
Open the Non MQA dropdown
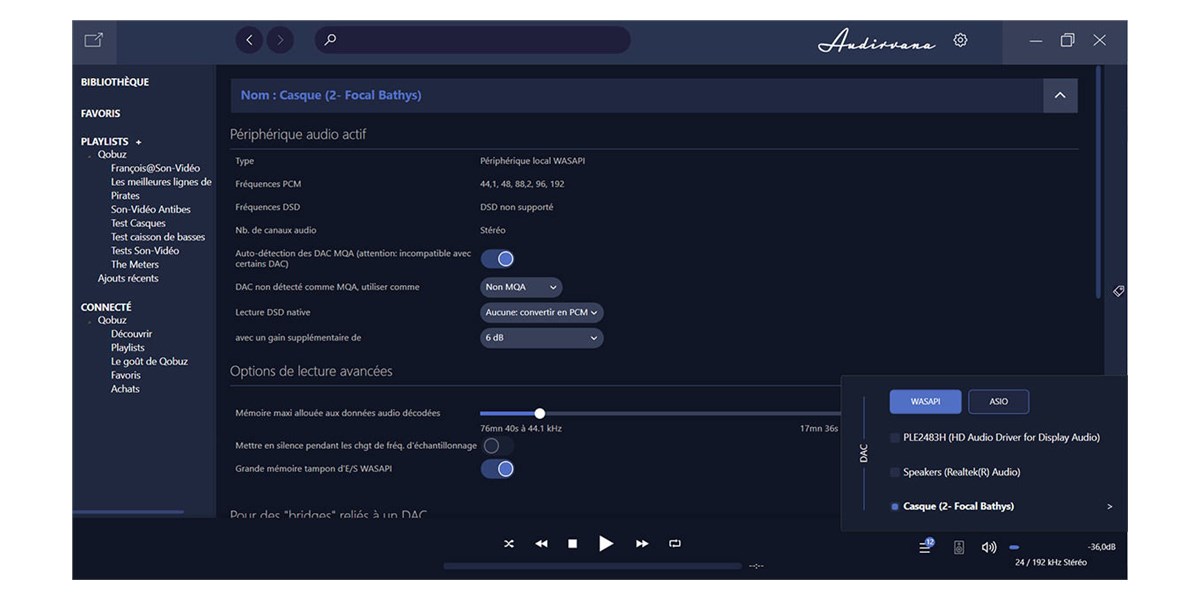(x=521, y=287)
